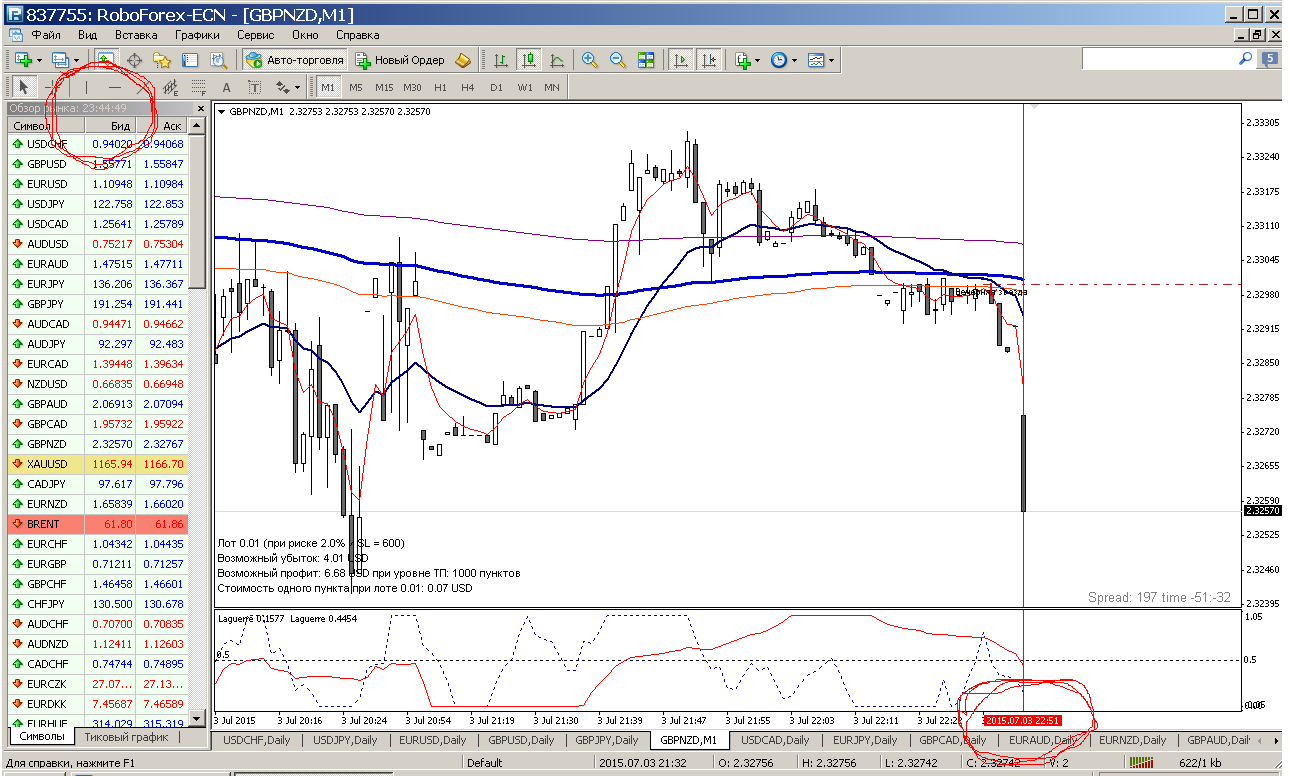Toggle Chart Shift
Image resolution: width=1290 pixels, height=776 pixels.
click(x=709, y=60)
